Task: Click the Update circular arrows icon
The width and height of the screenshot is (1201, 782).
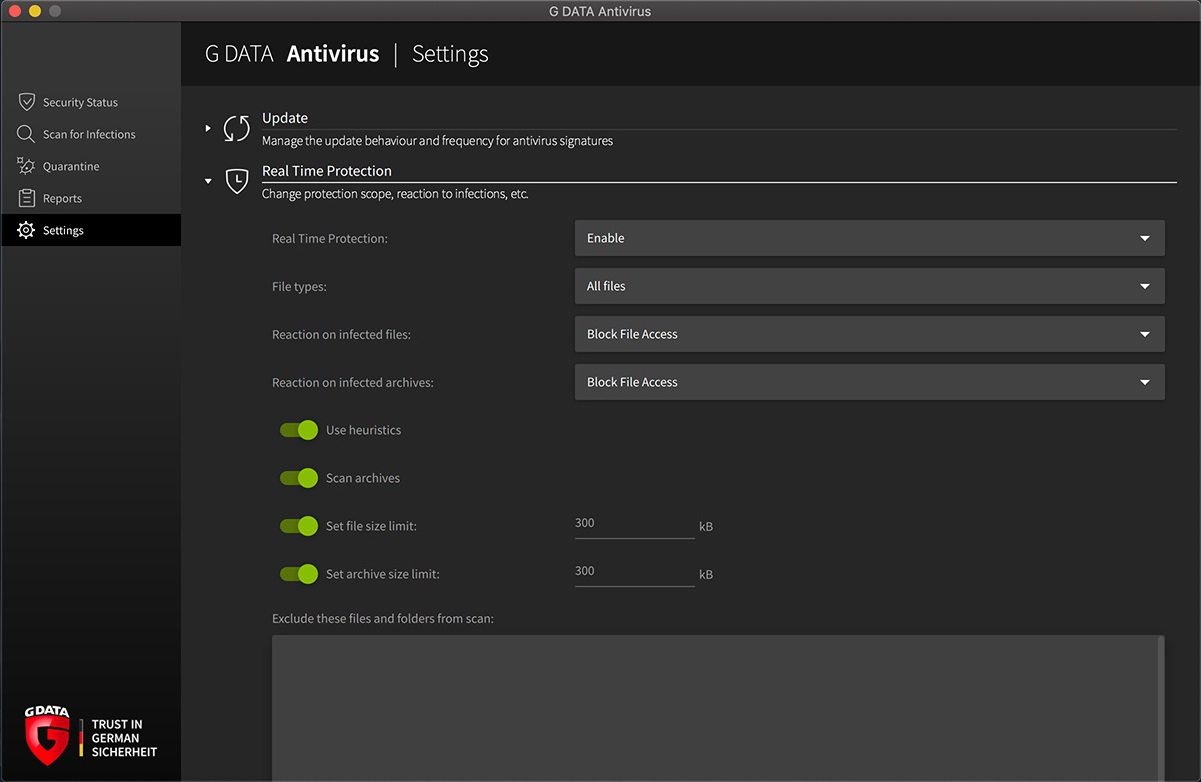Action: (236, 128)
